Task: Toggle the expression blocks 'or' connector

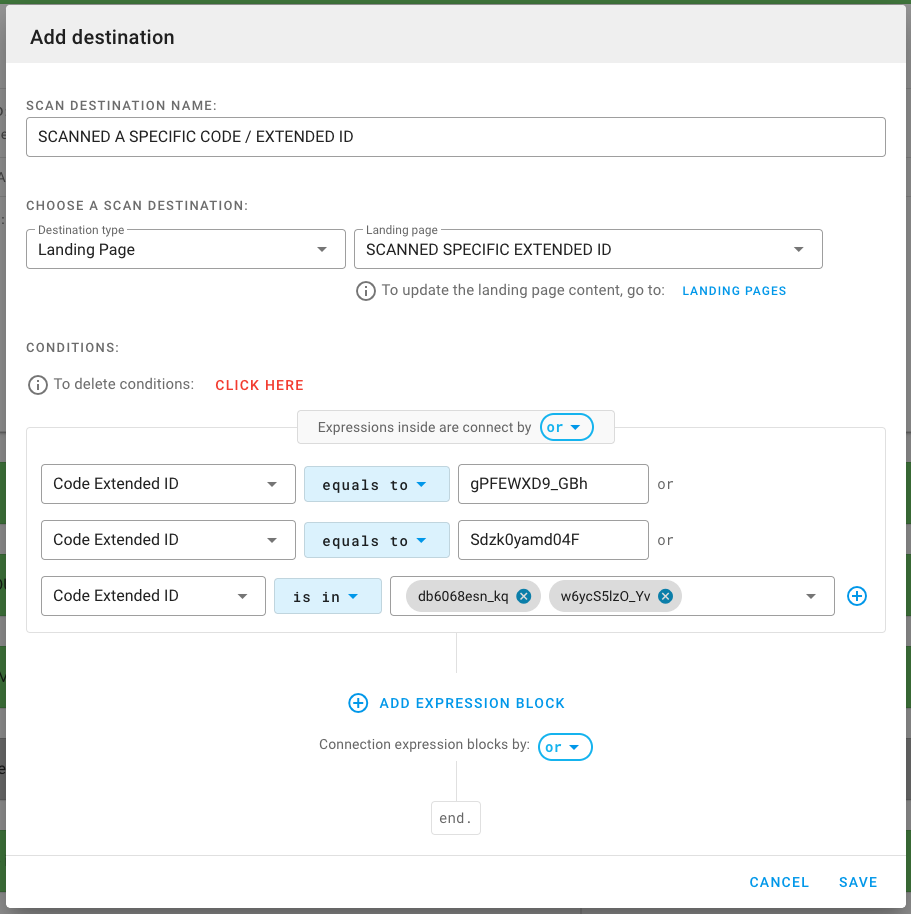Action: [565, 747]
